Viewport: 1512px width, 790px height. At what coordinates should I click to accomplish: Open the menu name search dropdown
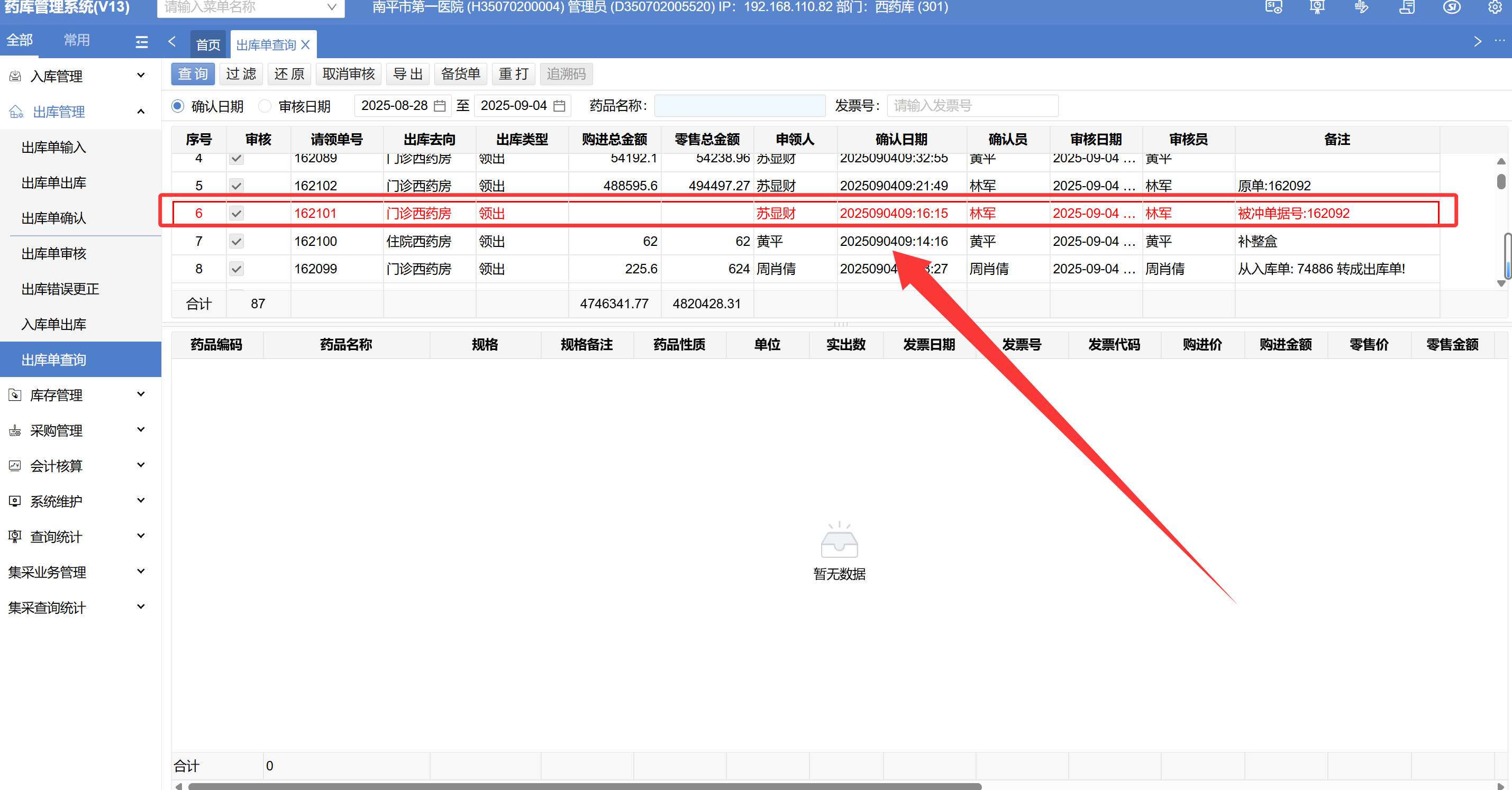click(332, 7)
